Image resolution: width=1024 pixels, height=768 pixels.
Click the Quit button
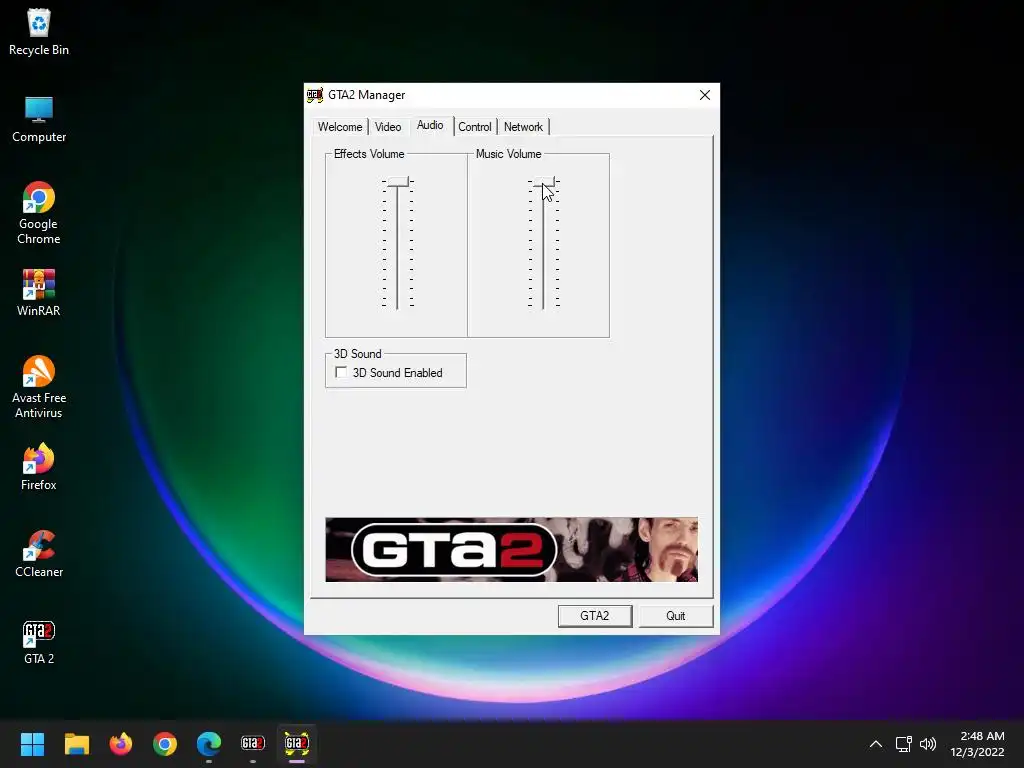click(675, 616)
